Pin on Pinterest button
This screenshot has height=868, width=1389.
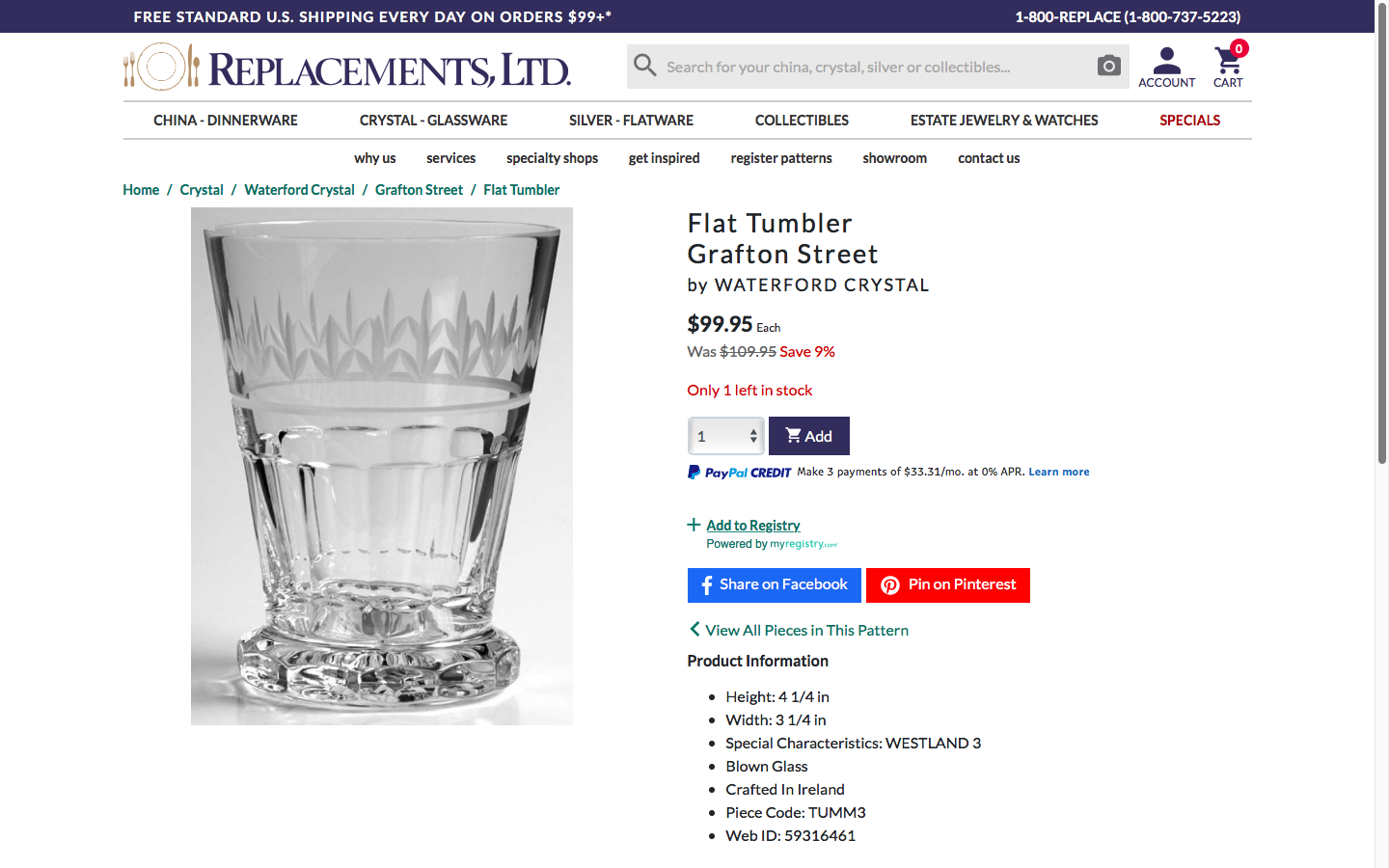(948, 585)
